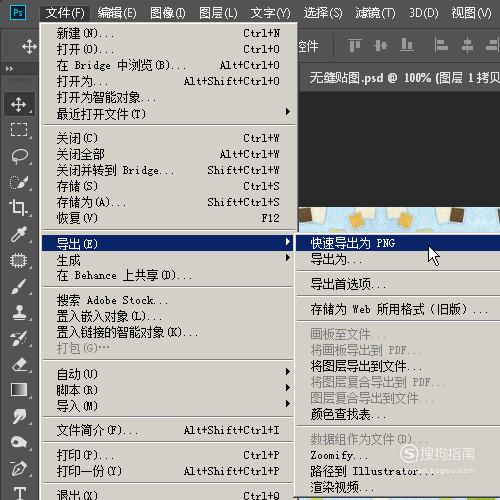
Task: Choose 将图层导出到文件
Action: pyautogui.click(x=398, y=366)
